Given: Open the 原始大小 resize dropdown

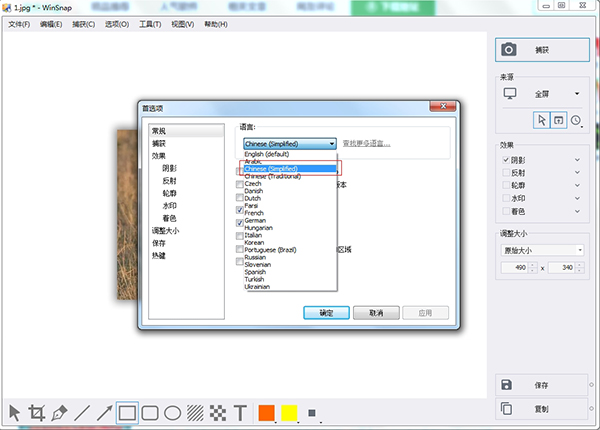Looking at the screenshot, I should (x=542, y=251).
